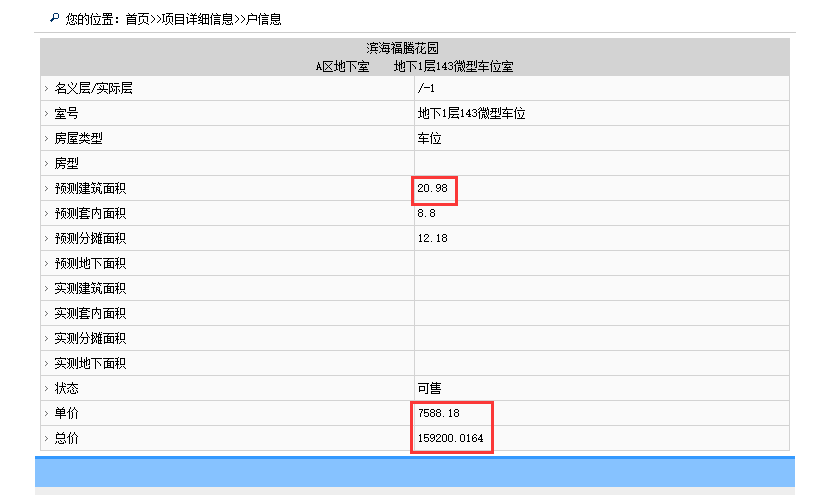Click the 实测地下面积 label
Screen dimensions: 816x495
click(x=91, y=363)
